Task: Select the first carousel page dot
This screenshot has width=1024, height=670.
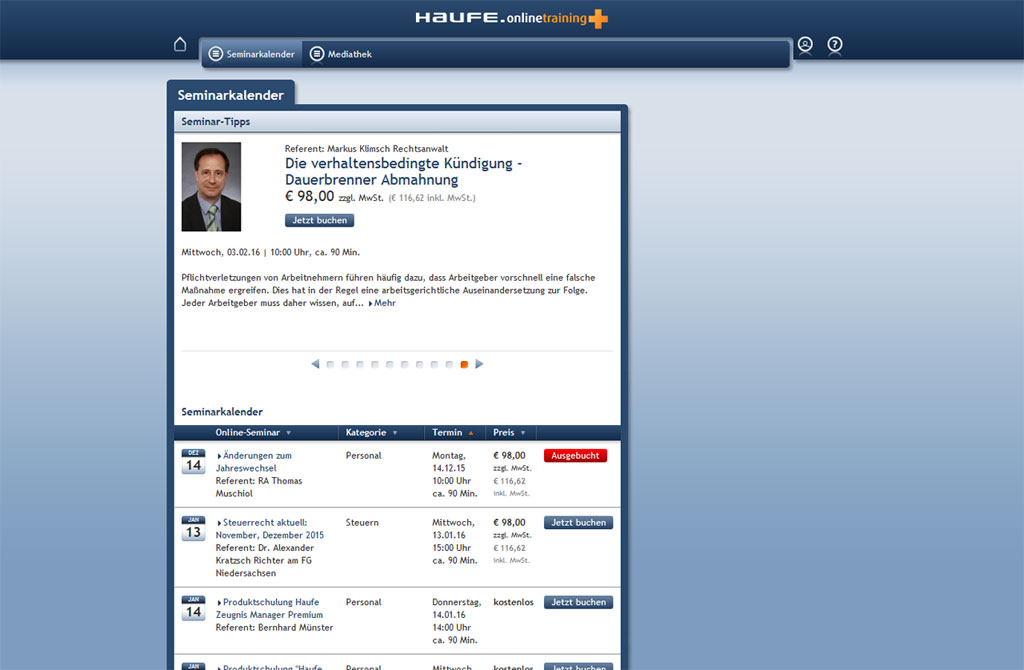Action: (x=330, y=364)
